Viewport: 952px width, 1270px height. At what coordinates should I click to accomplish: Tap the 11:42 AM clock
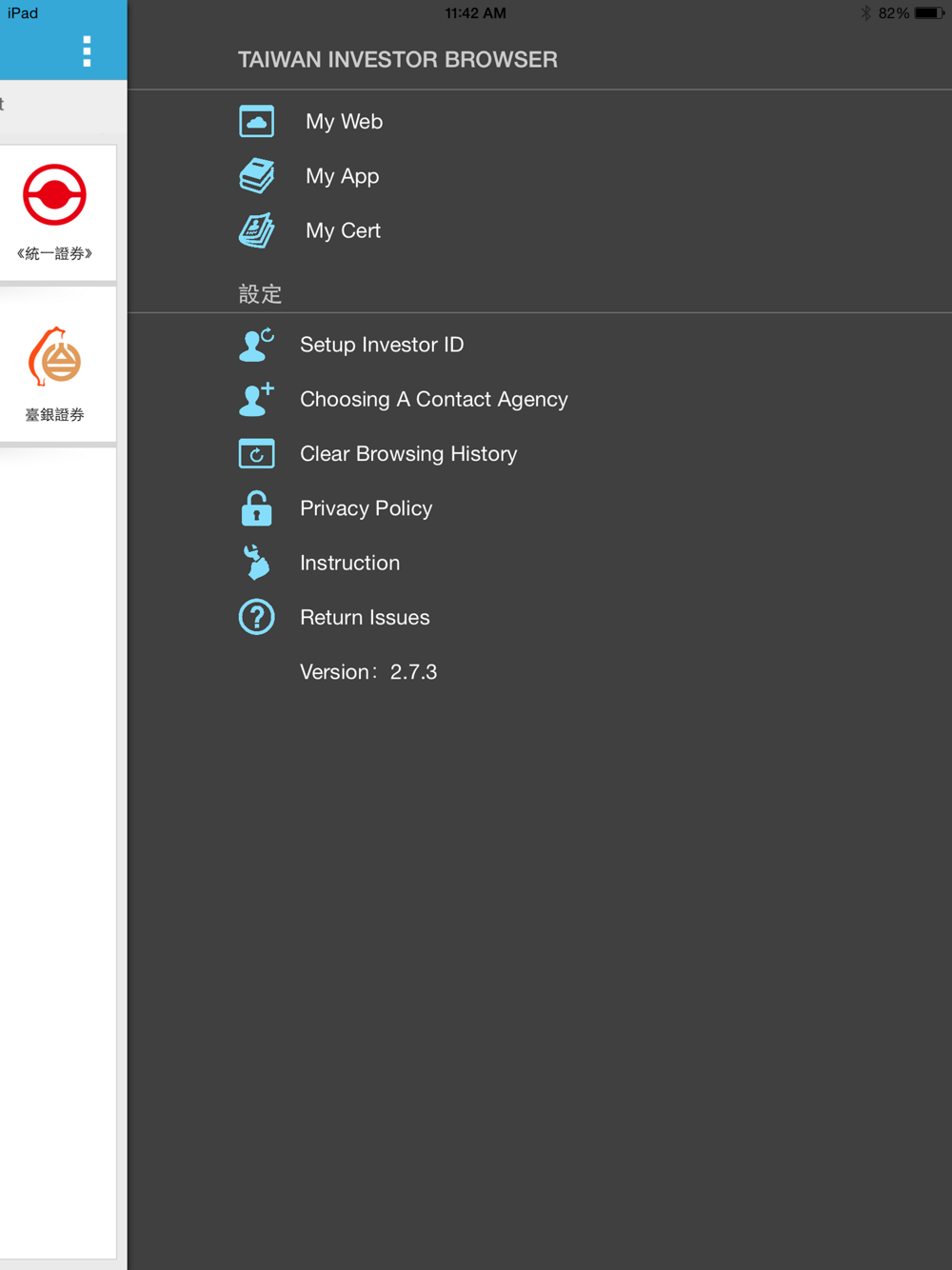(x=475, y=13)
